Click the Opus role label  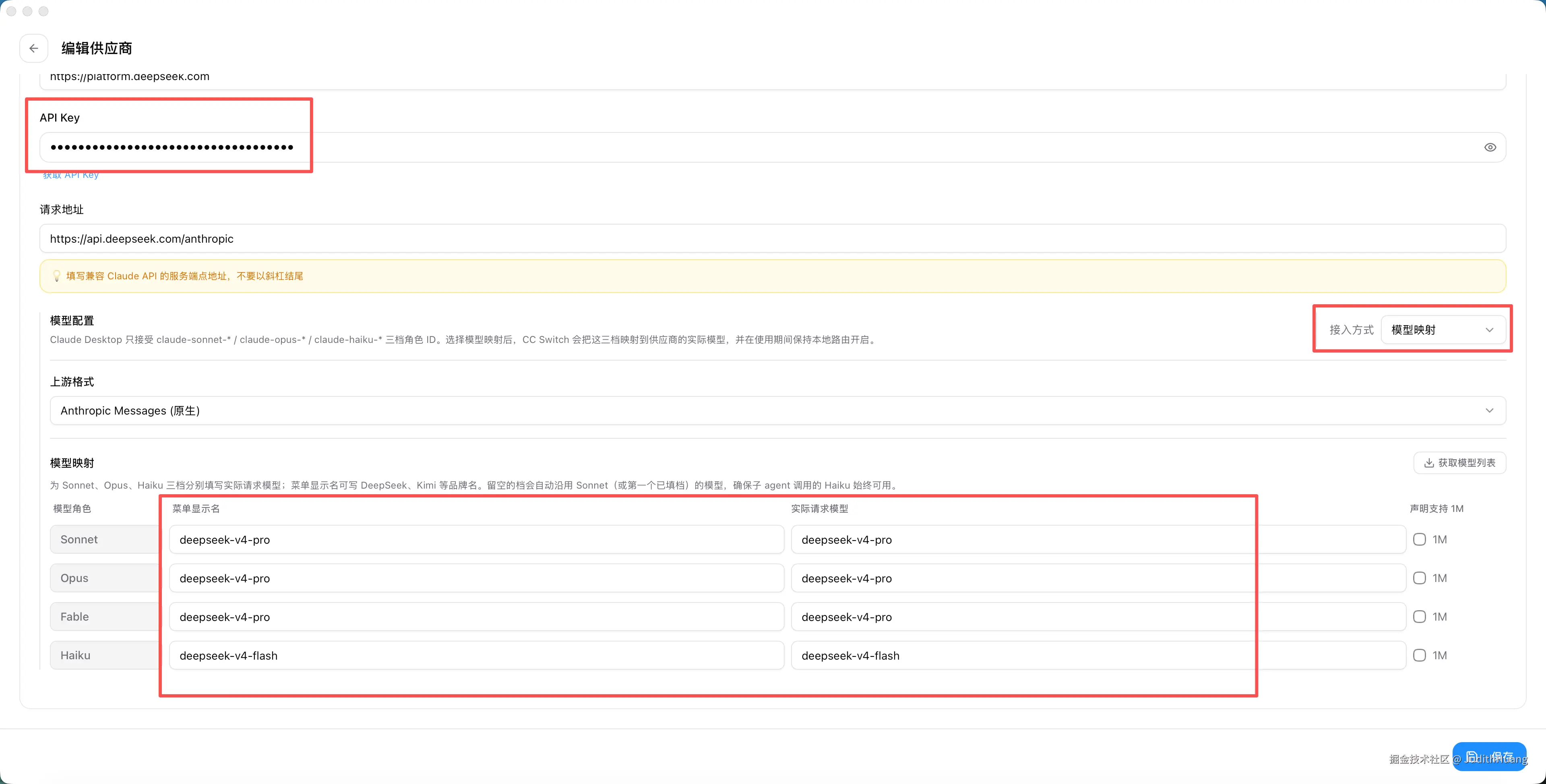click(x=74, y=578)
